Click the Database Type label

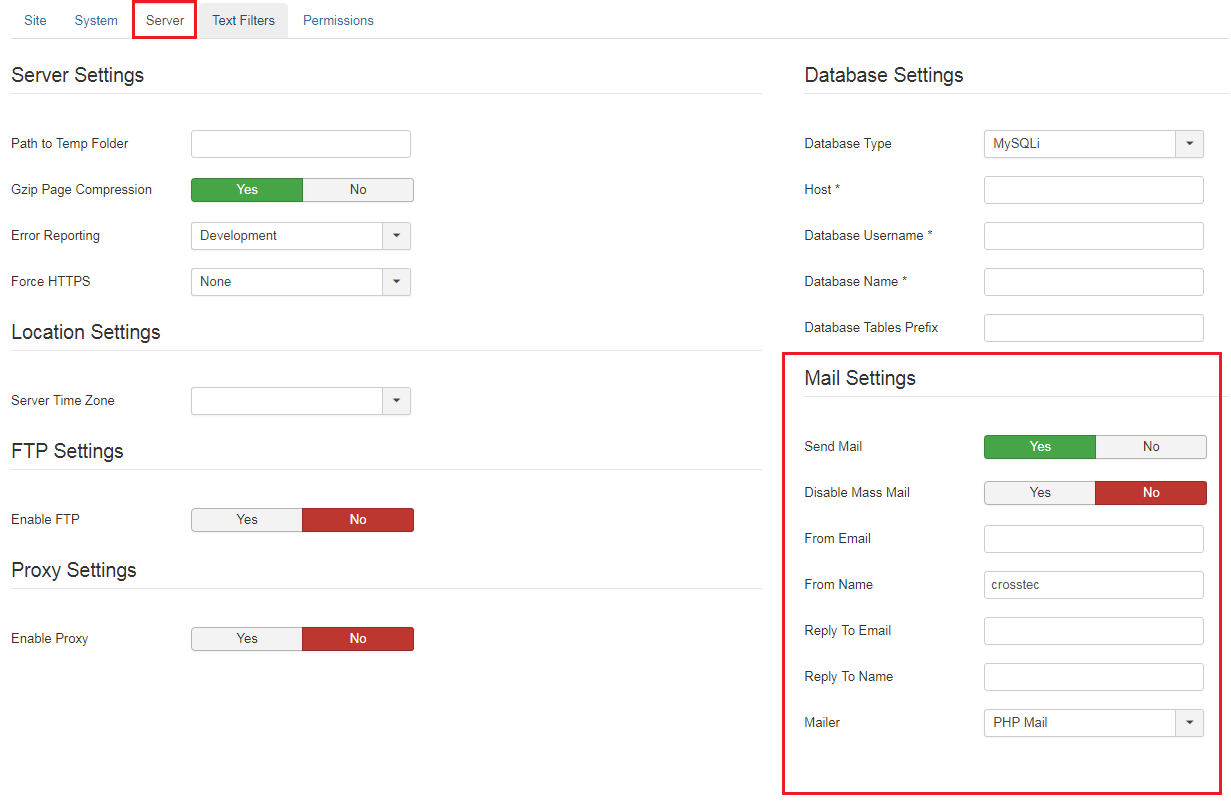coord(848,144)
